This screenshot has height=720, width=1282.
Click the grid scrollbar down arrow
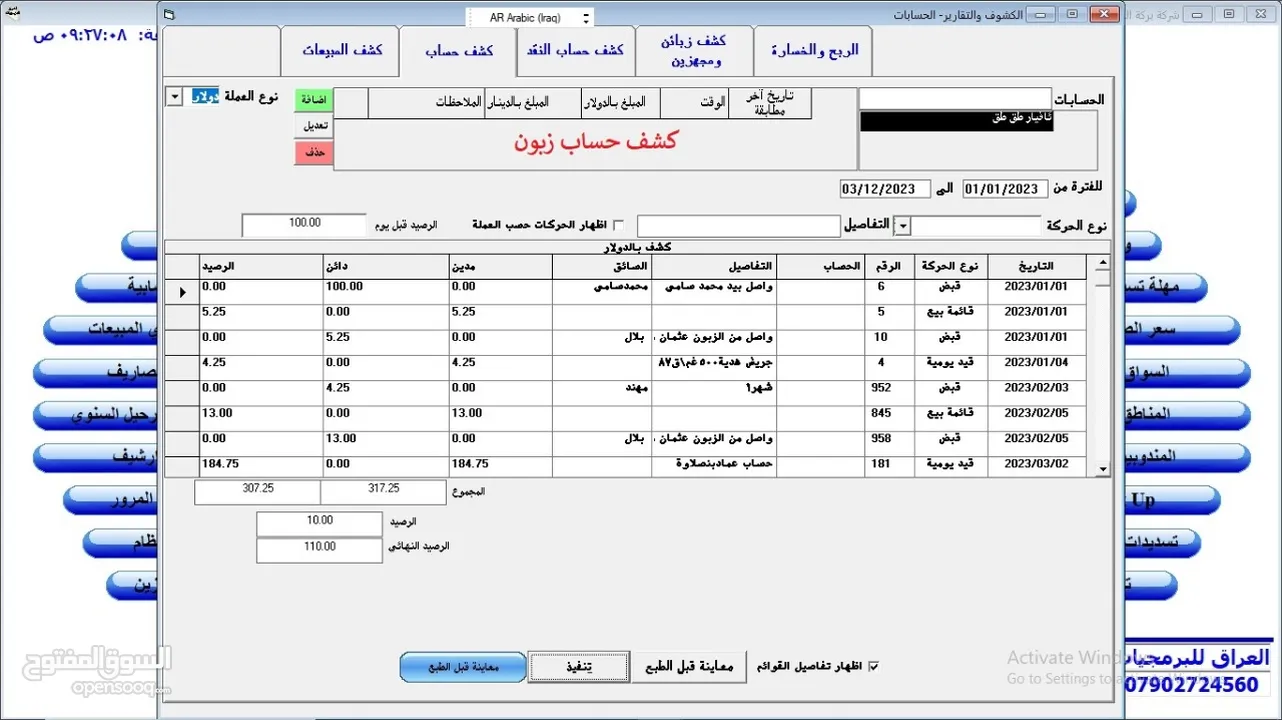pos(1103,469)
